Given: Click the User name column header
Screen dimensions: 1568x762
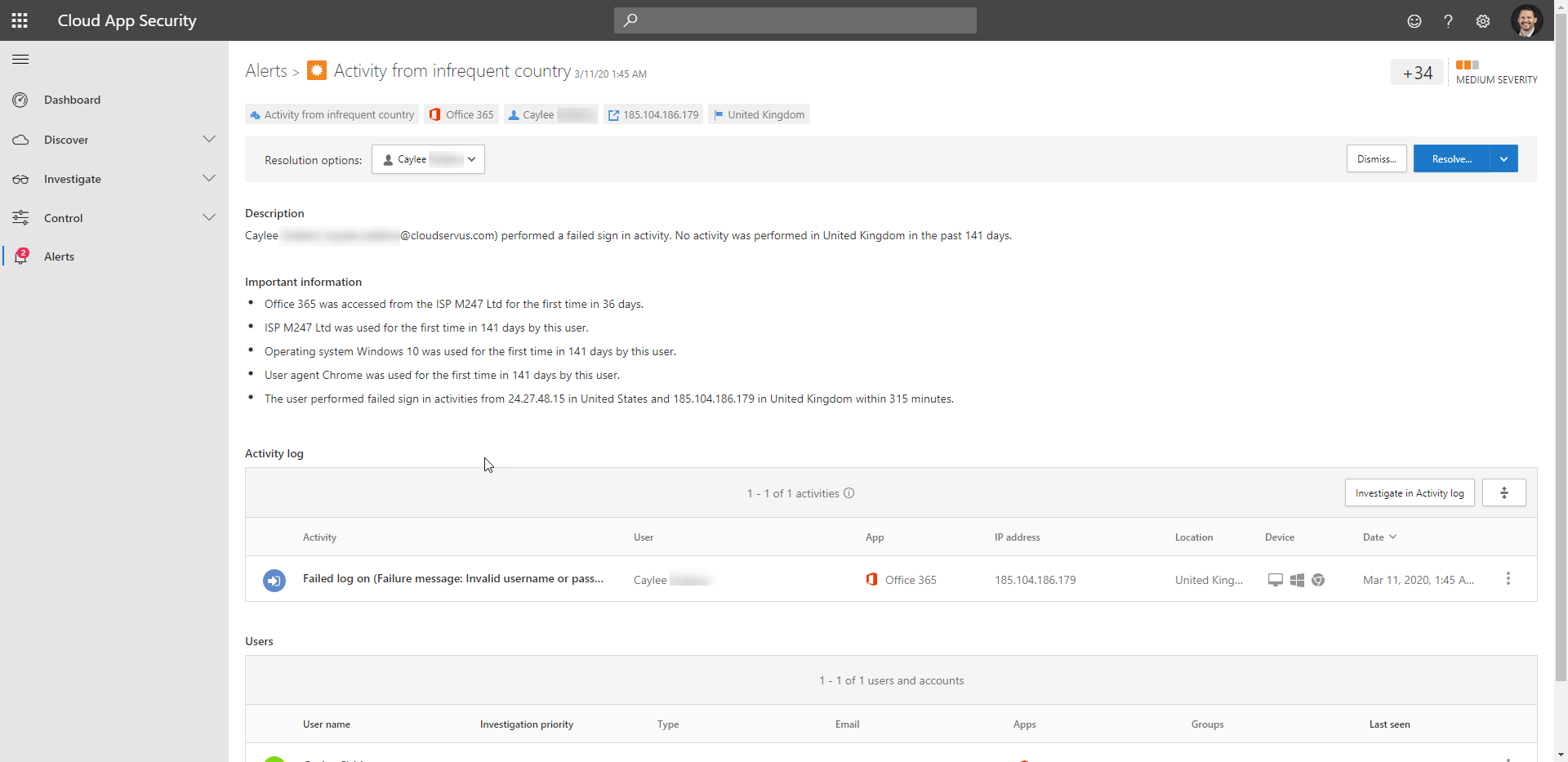Looking at the screenshot, I should click(327, 724).
